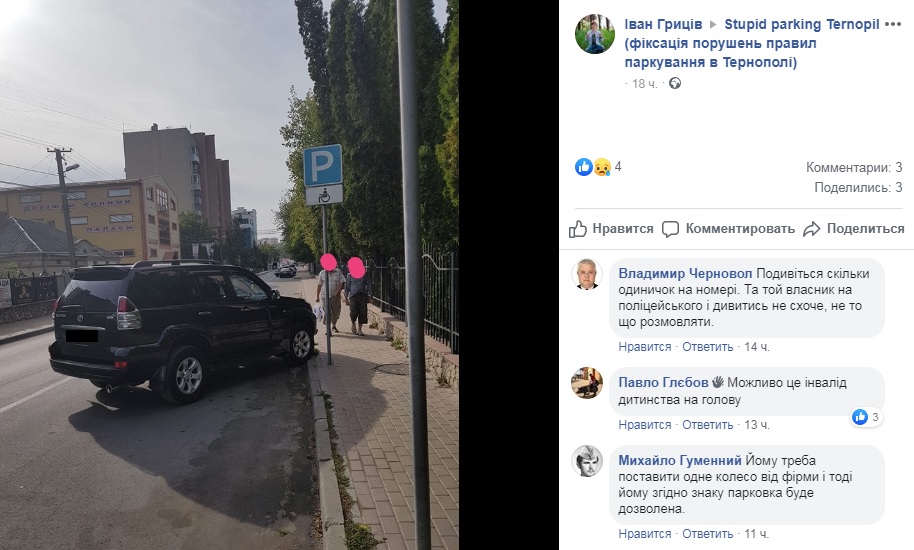Open Іван Гриців's profile picture
Viewport: 914px width, 550px height.
pyautogui.click(x=595, y=34)
